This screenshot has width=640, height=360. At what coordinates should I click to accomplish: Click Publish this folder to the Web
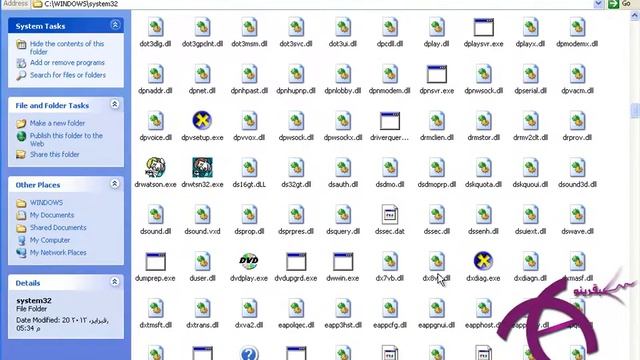[x=66, y=140]
